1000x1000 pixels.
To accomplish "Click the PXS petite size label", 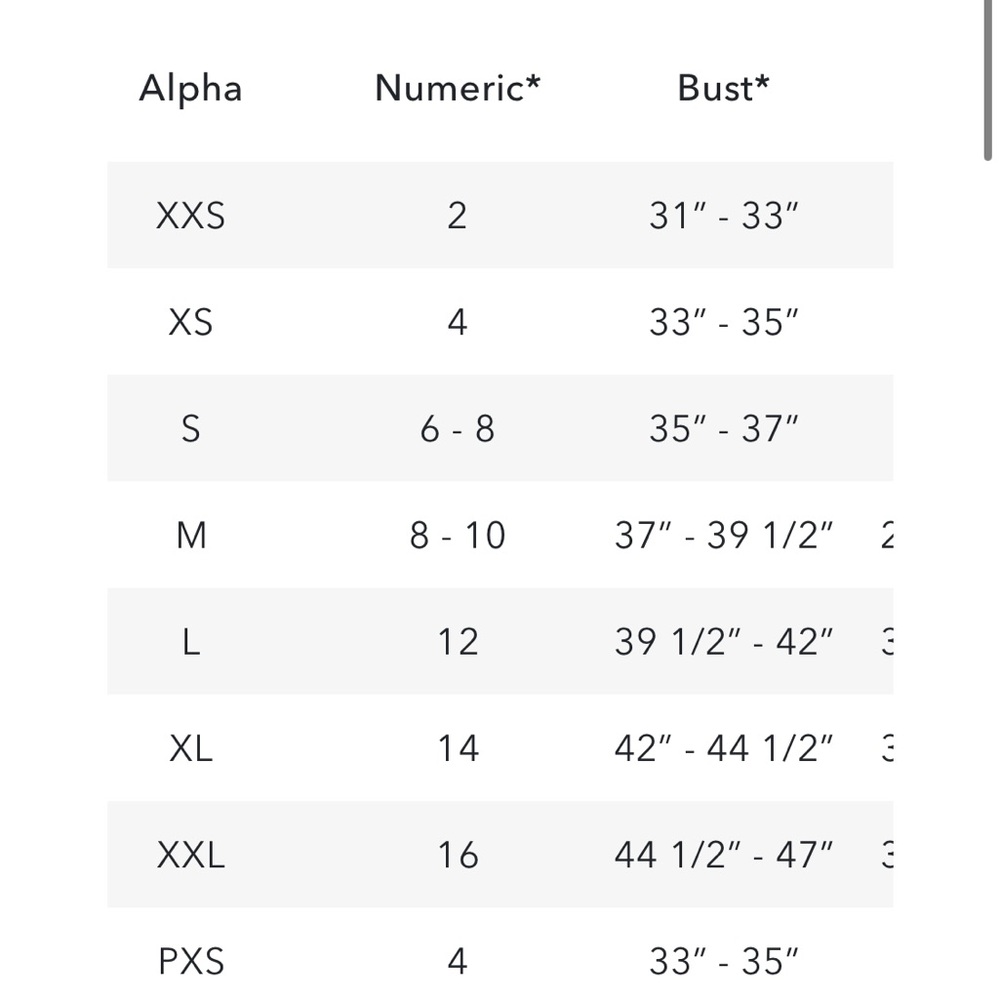I will point(191,961).
